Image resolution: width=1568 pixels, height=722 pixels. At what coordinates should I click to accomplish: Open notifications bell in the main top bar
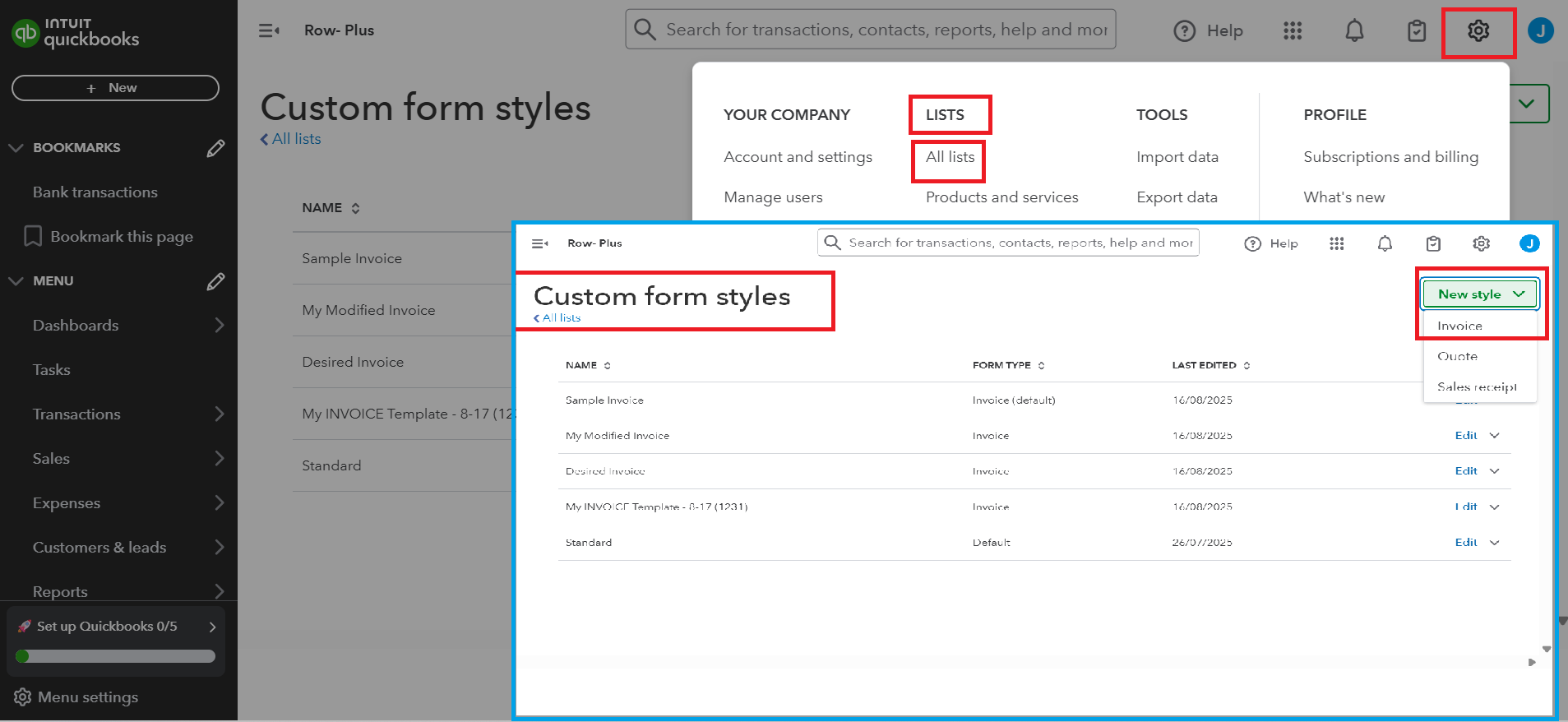pyautogui.click(x=1354, y=31)
